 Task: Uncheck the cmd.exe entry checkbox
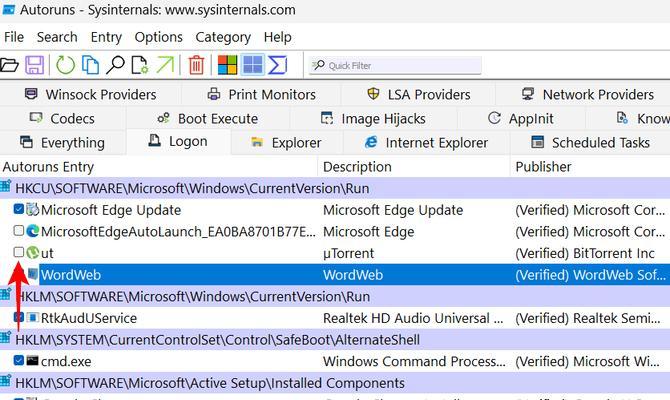18,360
